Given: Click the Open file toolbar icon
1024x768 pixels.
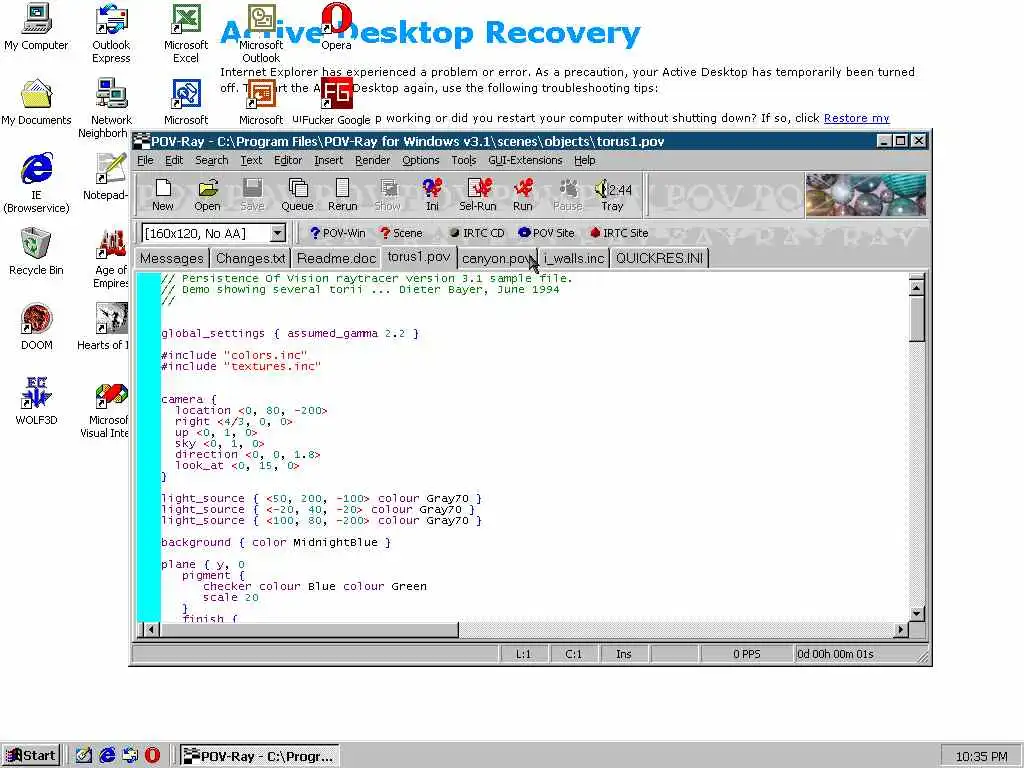Looking at the screenshot, I should pos(207,195).
